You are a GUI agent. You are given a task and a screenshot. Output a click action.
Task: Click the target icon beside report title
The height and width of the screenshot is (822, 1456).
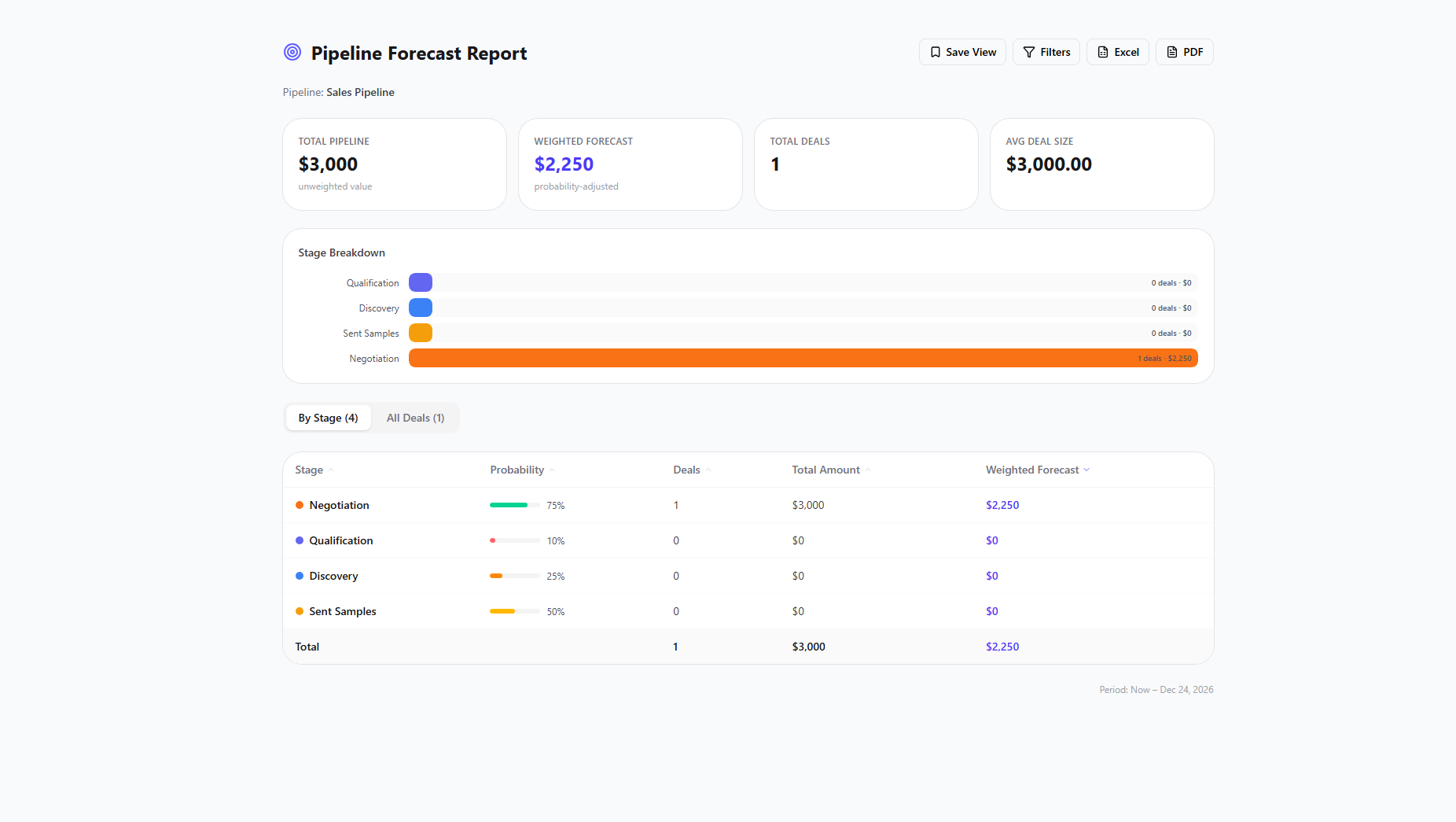292,52
